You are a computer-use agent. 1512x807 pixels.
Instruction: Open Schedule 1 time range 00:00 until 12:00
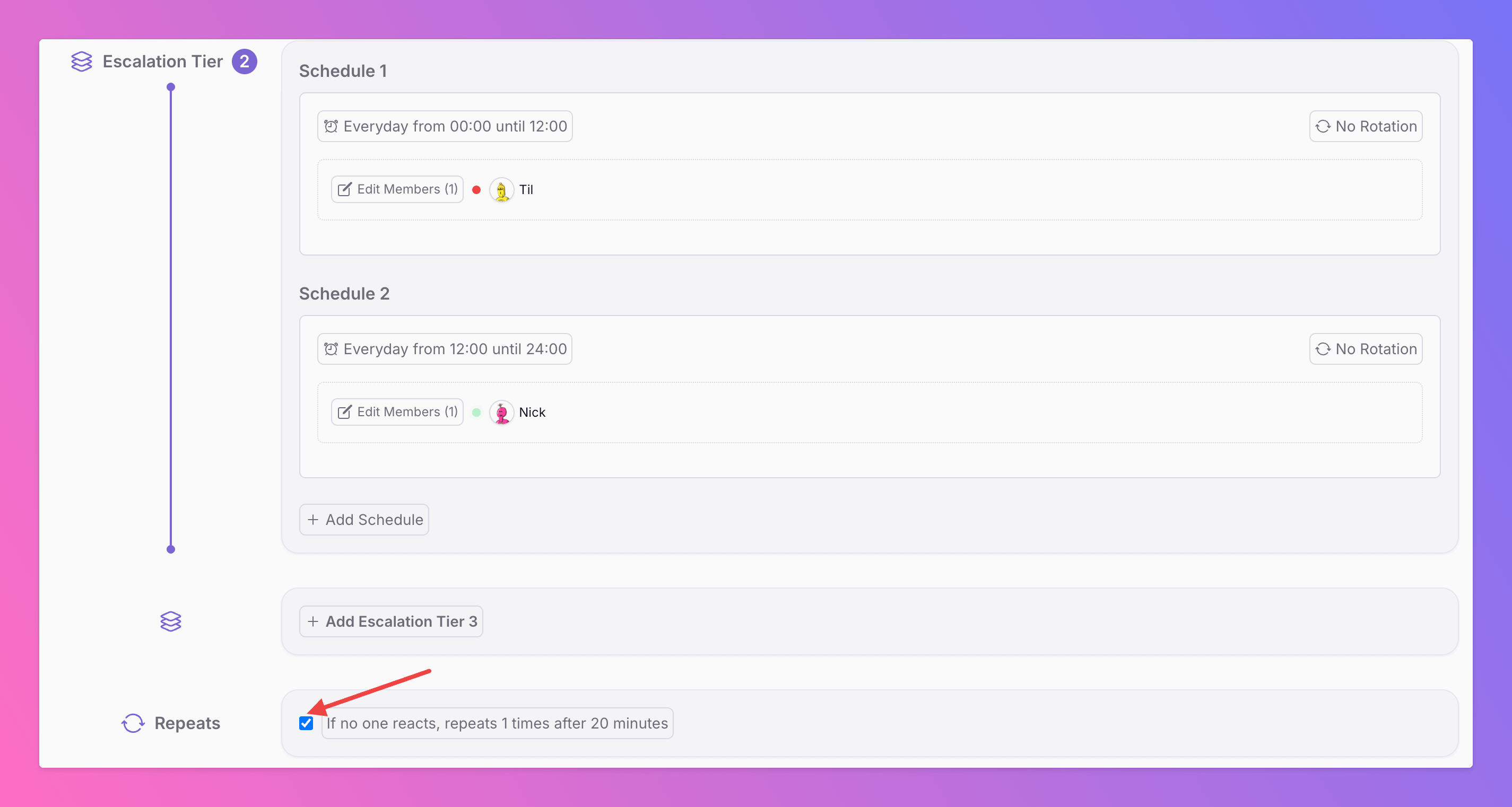tap(445, 126)
